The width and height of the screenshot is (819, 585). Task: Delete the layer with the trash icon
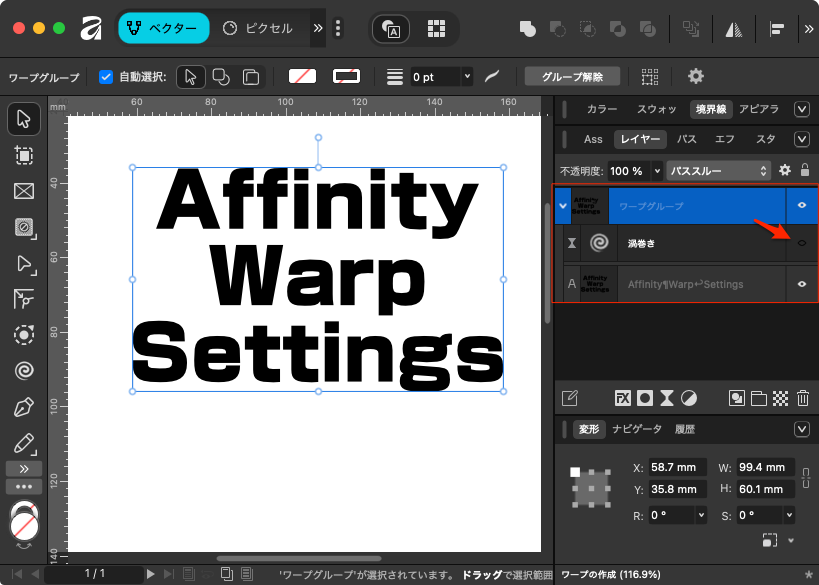[x=802, y=398]
